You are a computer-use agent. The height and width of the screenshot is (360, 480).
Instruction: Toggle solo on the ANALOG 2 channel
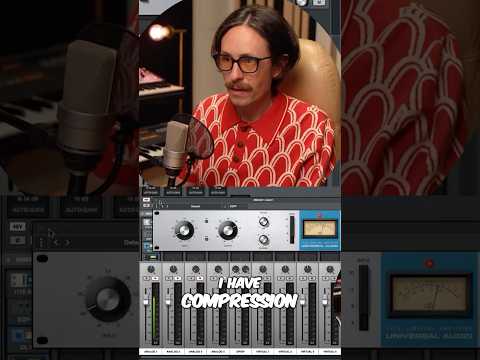(x=169, y=278)
